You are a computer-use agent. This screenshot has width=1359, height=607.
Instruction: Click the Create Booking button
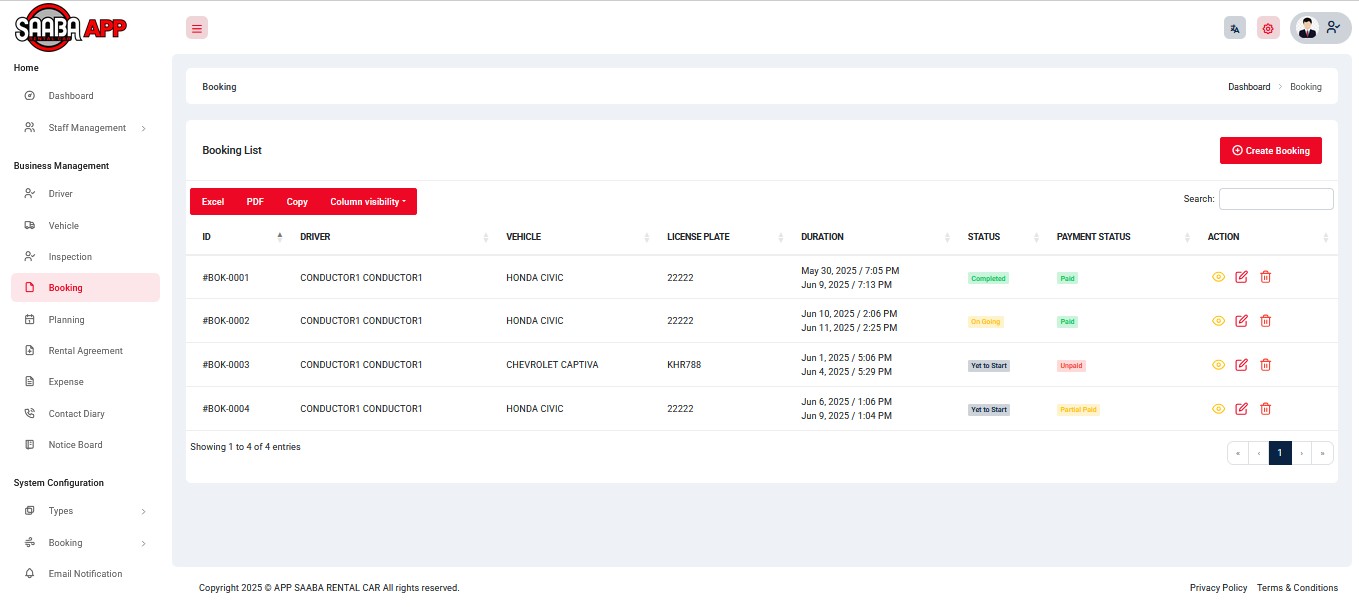coord(1270,151)
